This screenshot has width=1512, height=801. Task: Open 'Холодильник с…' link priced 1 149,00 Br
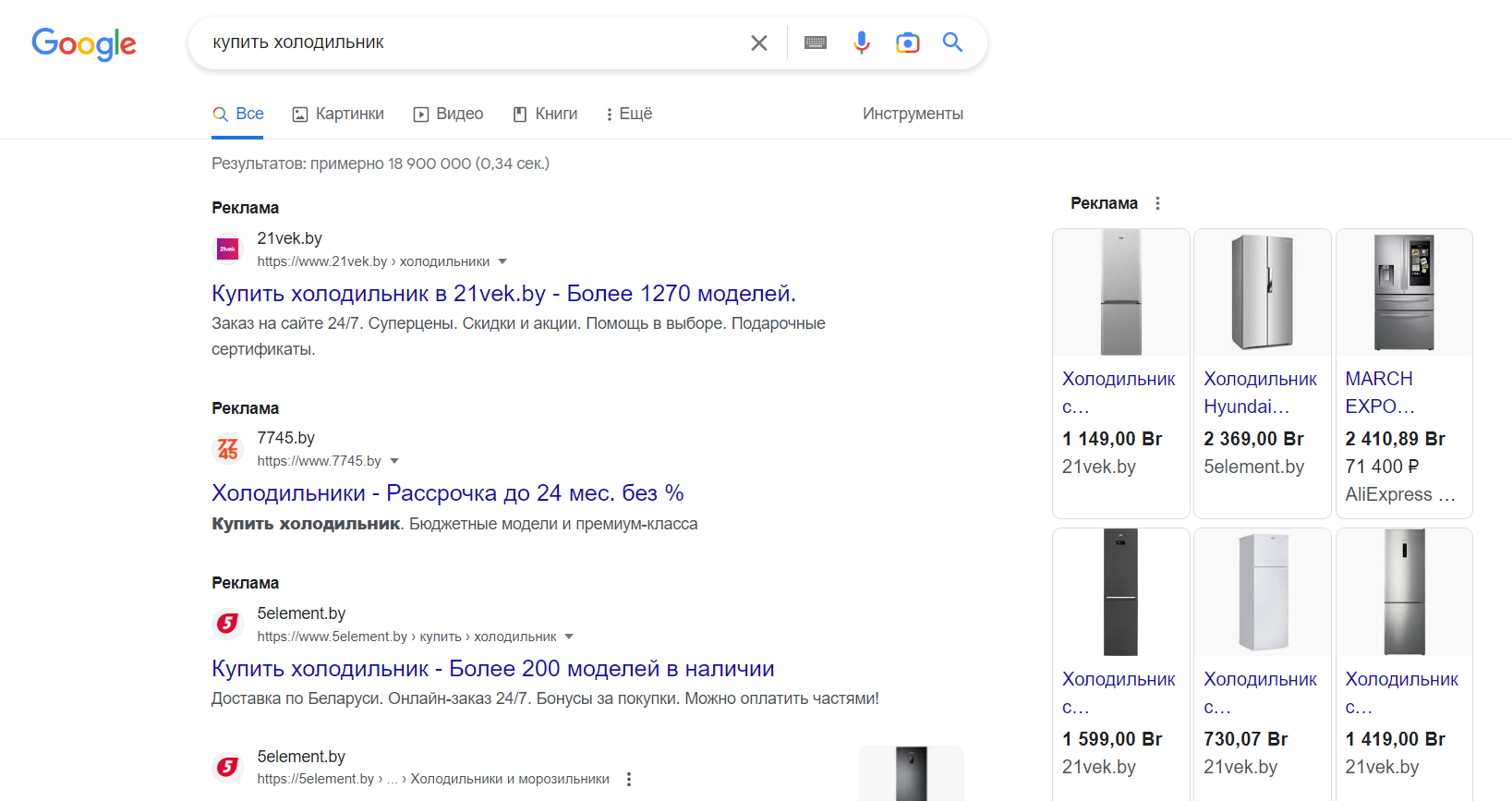tap(1119, 393)
